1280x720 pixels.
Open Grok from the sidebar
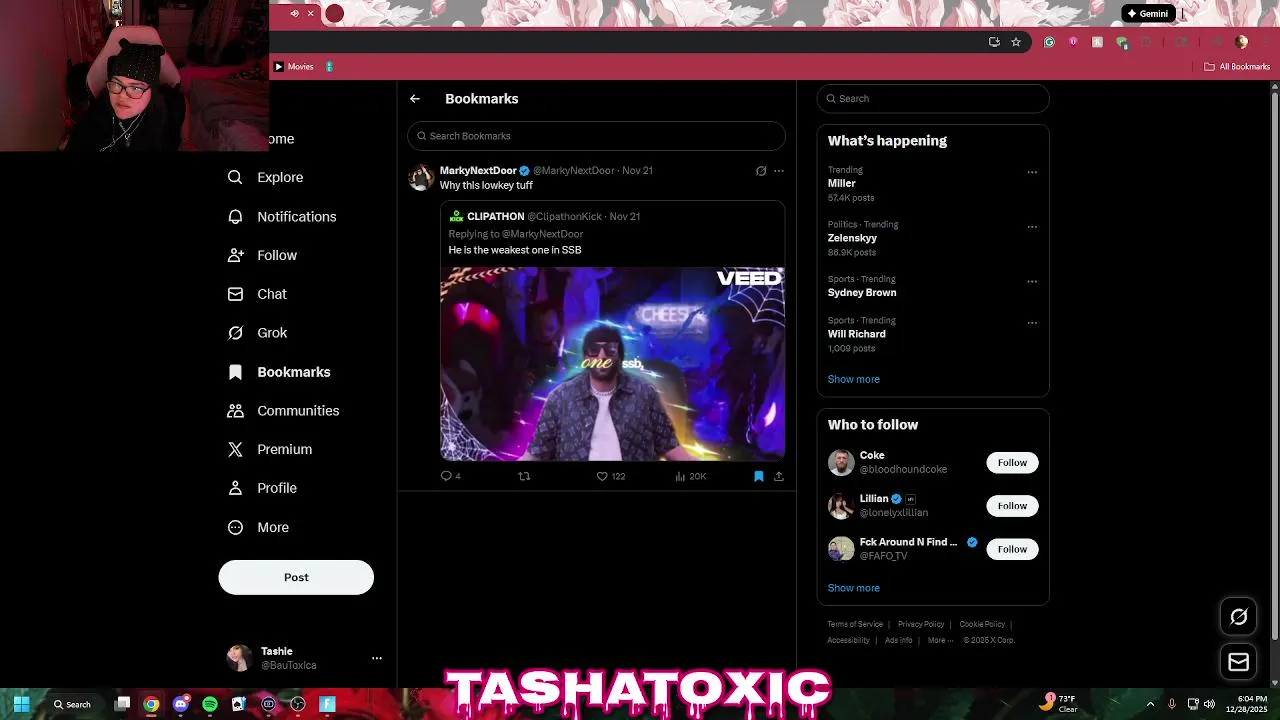click(258, 333)
